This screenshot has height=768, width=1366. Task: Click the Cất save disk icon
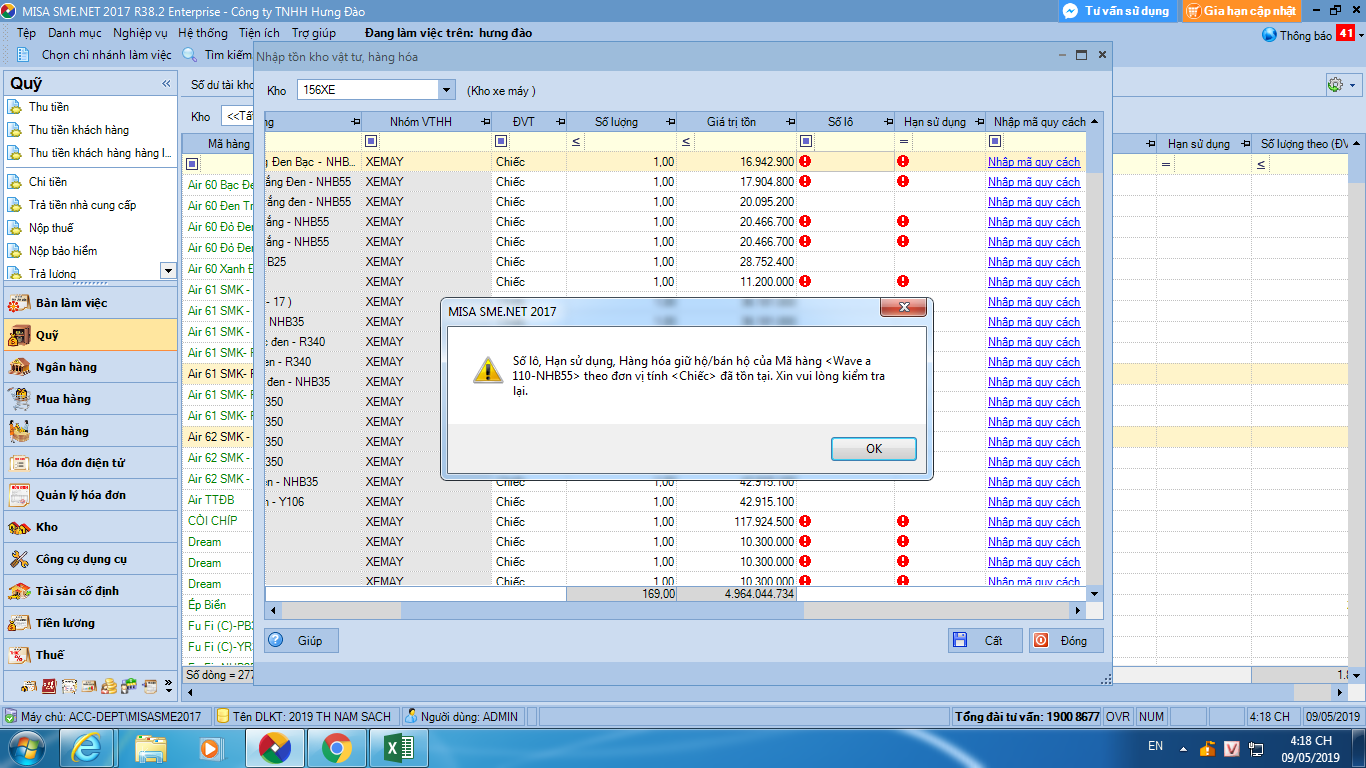(x=960, y=640)
